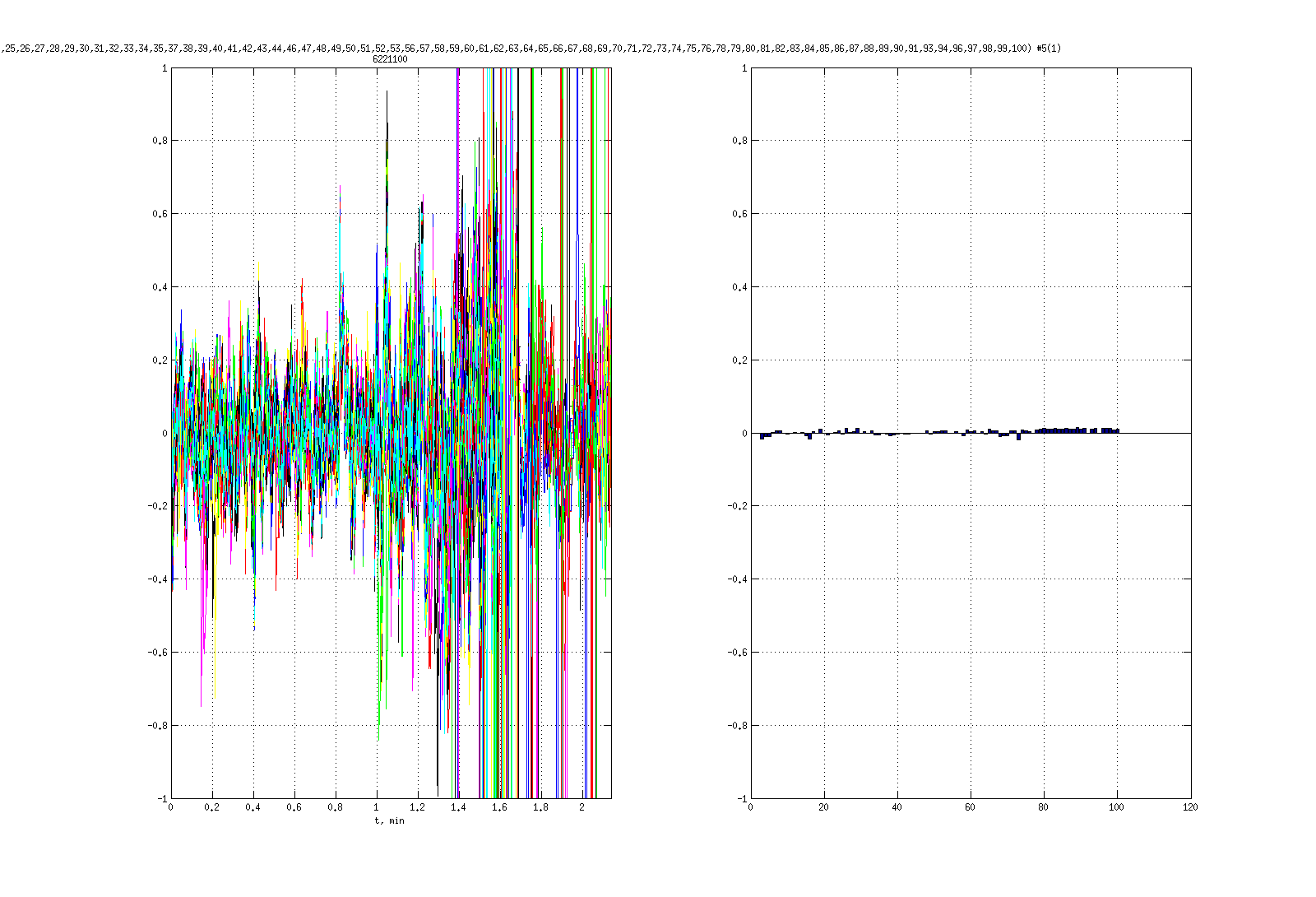Click the -0.8 y-axis tick label of right plot
Viewport: 1316px width, 897px height.
pyautogui.click(x=739, y=726)
